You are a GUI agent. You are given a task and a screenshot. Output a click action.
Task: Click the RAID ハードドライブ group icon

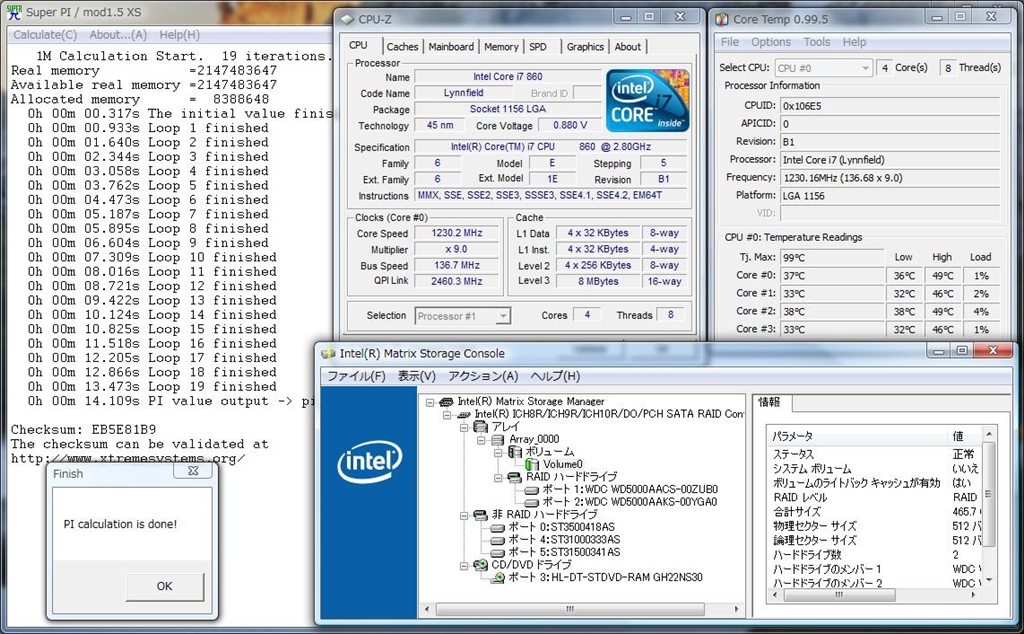pyautogui.click(x=515, y=477)
